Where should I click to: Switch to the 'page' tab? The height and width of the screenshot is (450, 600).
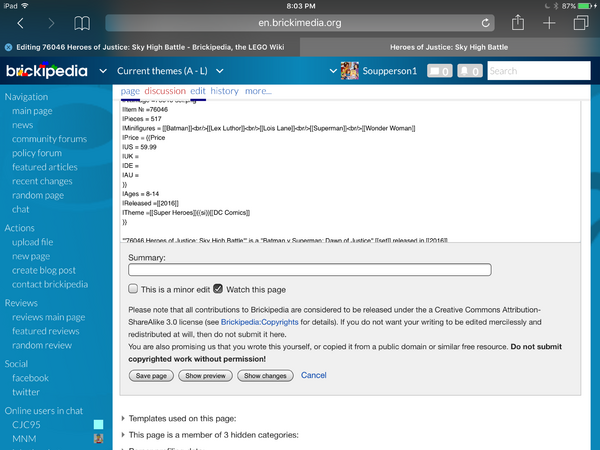tap(130, 91)
